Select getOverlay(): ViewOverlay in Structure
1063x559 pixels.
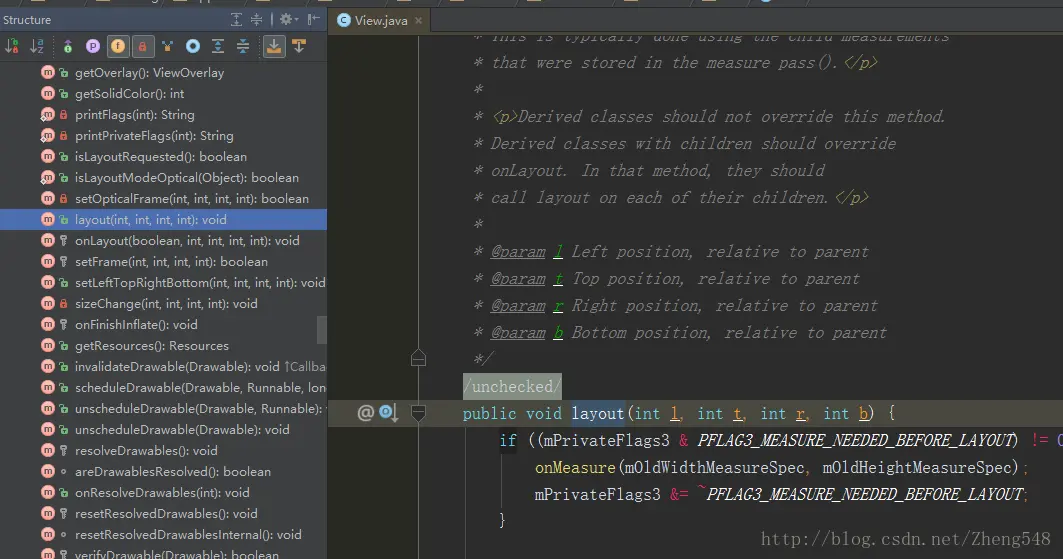149,73
